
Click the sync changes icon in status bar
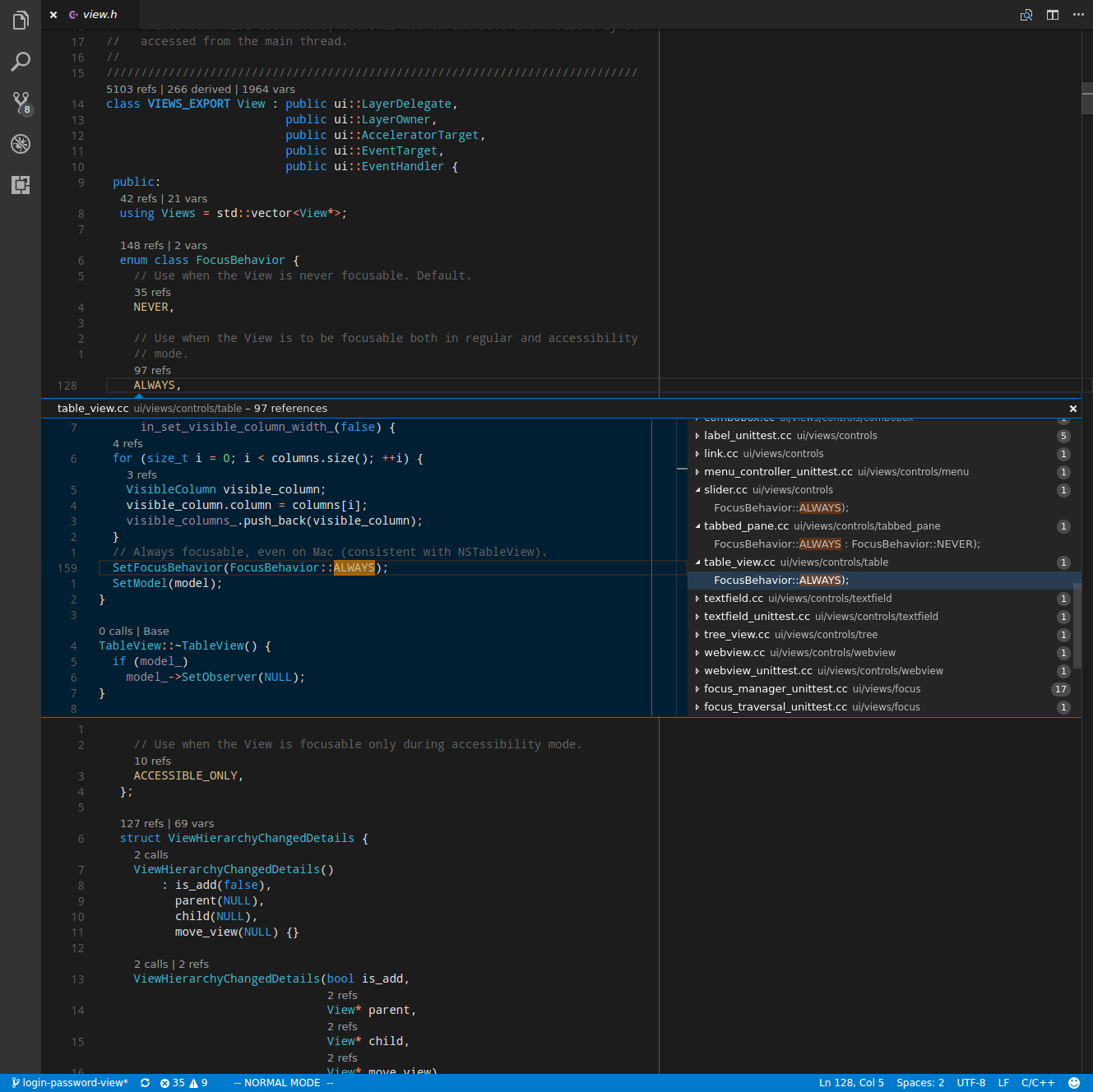click(x=145, y=1083)
